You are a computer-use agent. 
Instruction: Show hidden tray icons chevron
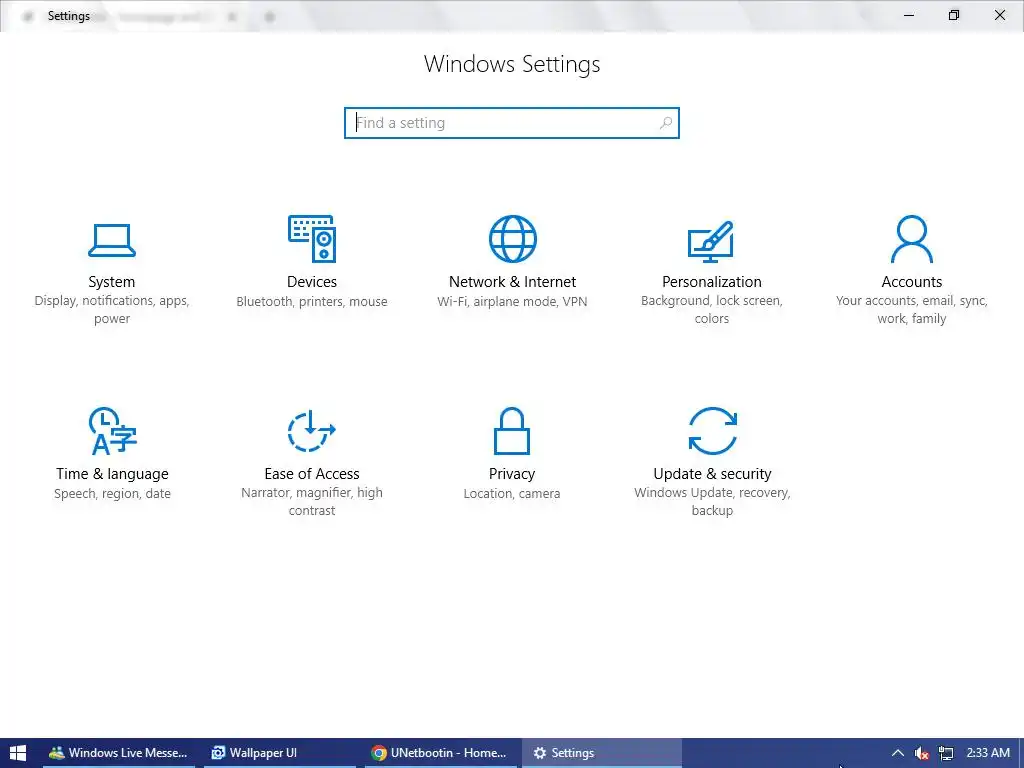coord(898,753)
